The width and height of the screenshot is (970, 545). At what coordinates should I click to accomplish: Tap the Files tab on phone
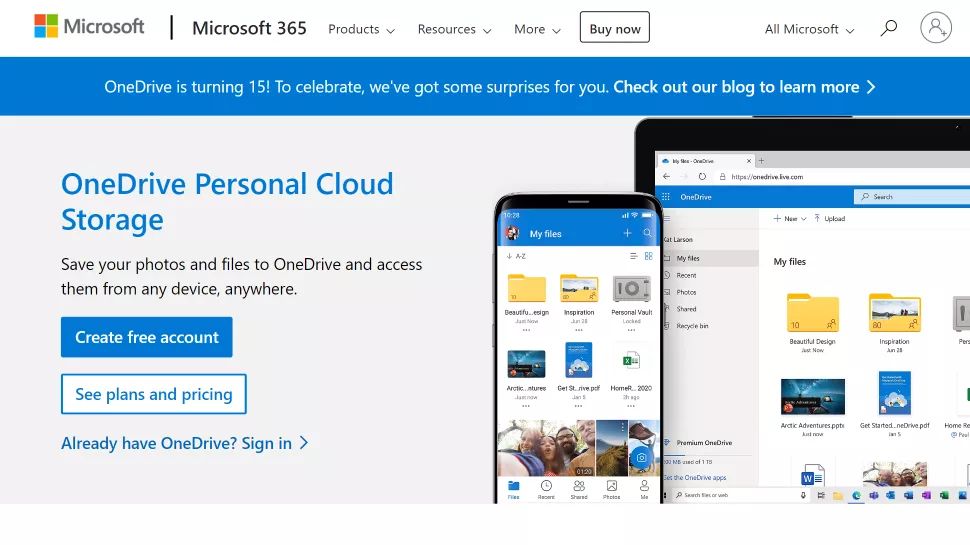(513, 489)
